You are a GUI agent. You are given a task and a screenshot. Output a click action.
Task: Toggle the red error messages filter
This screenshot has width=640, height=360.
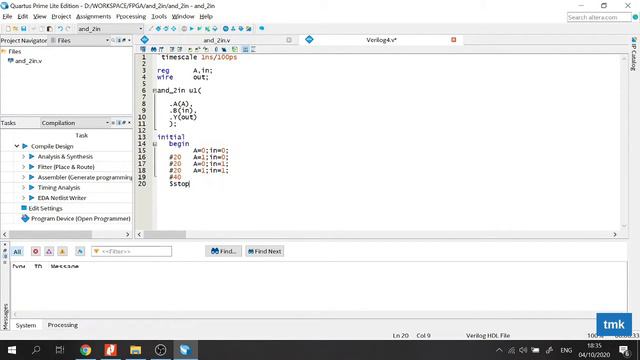point(36,251)
